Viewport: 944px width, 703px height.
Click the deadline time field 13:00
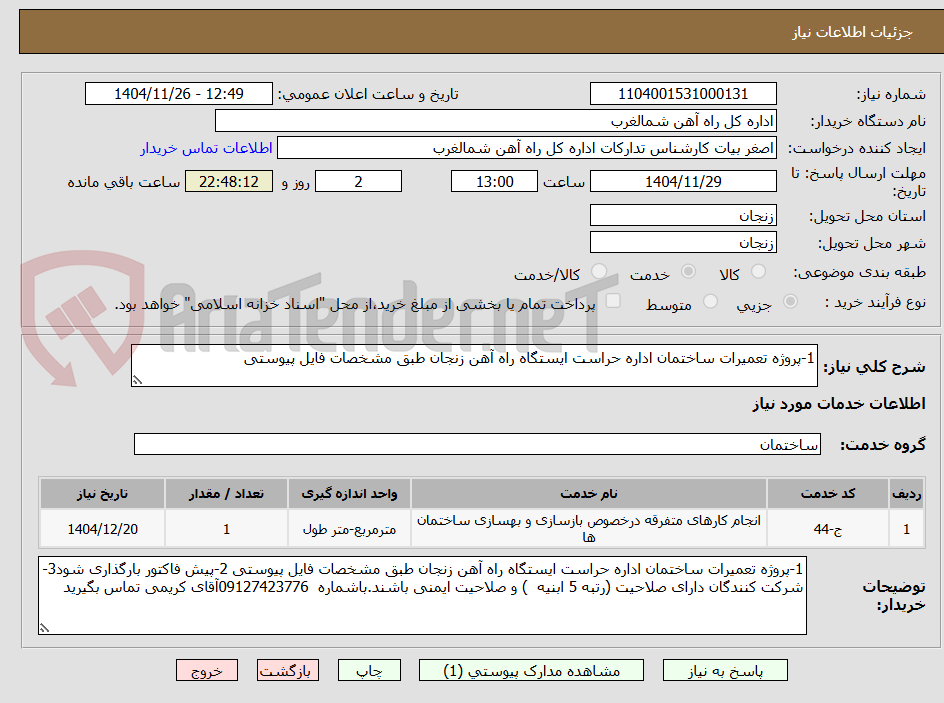pos(494,181)
